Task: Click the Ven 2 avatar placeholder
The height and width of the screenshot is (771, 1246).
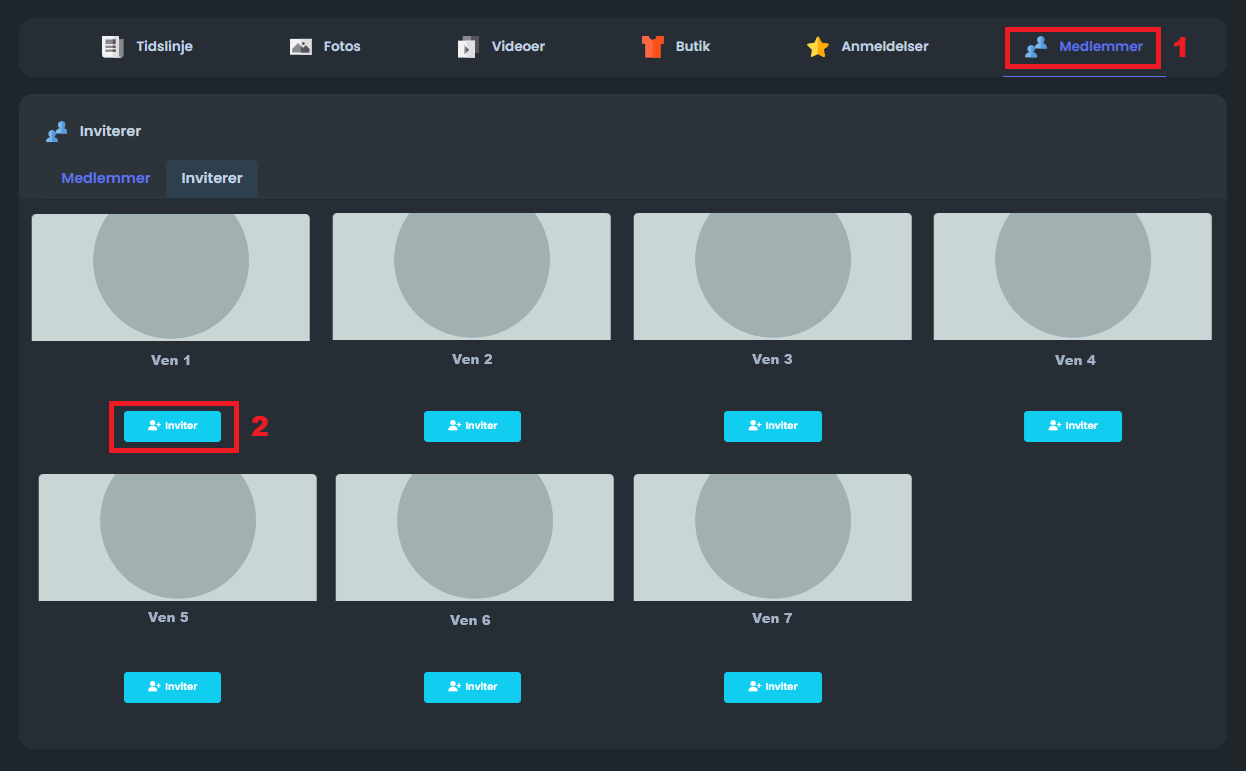Action: tap(472, 277)
